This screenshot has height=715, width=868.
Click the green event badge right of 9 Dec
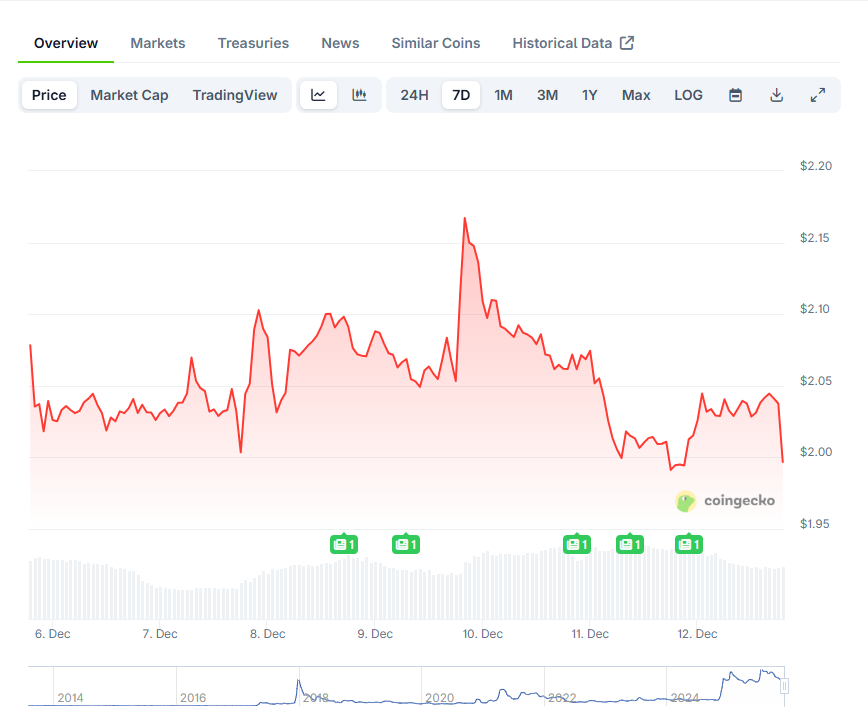[x=406, y=544]
